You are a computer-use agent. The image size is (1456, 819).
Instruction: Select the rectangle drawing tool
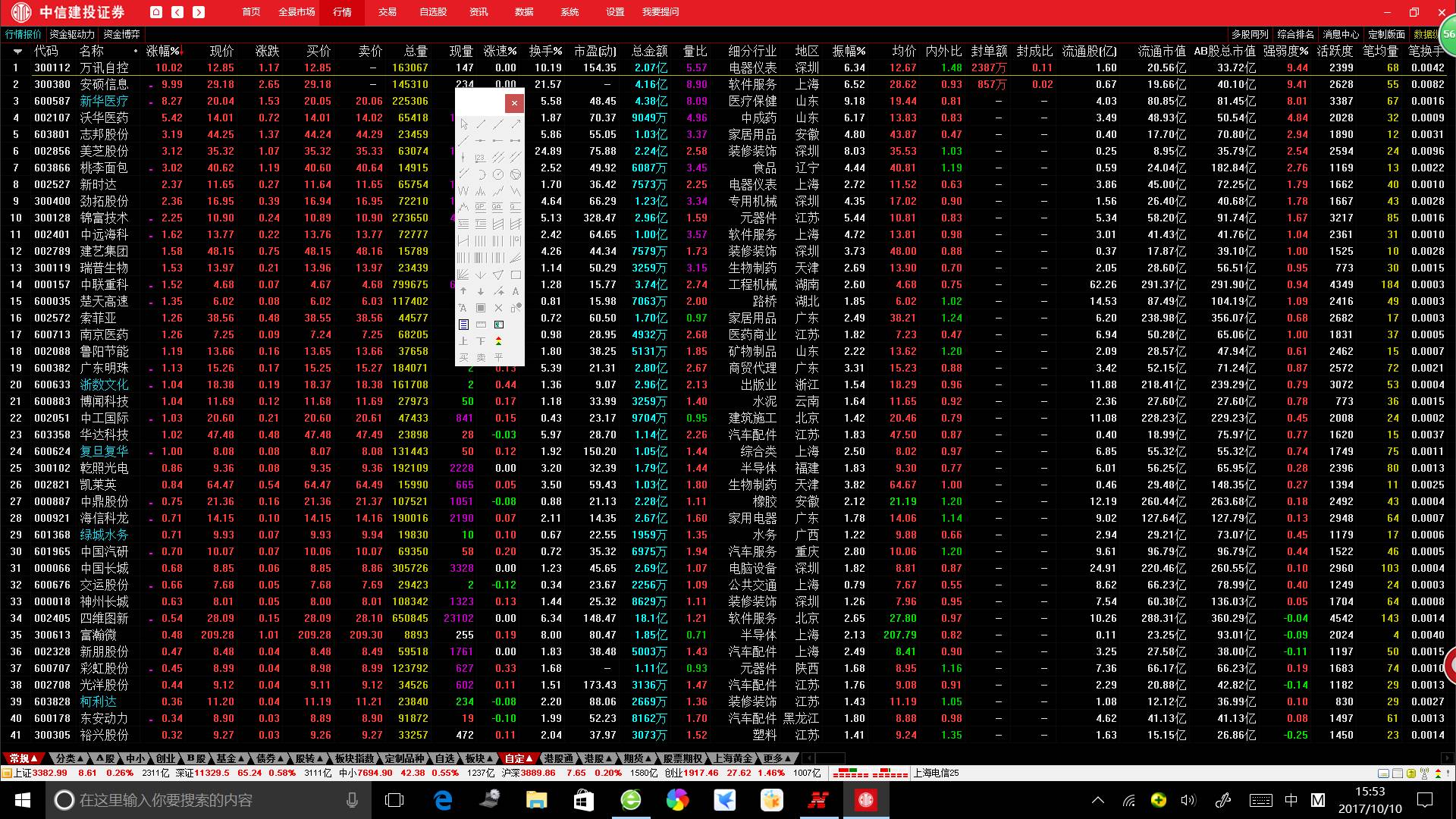pos(516,275)
